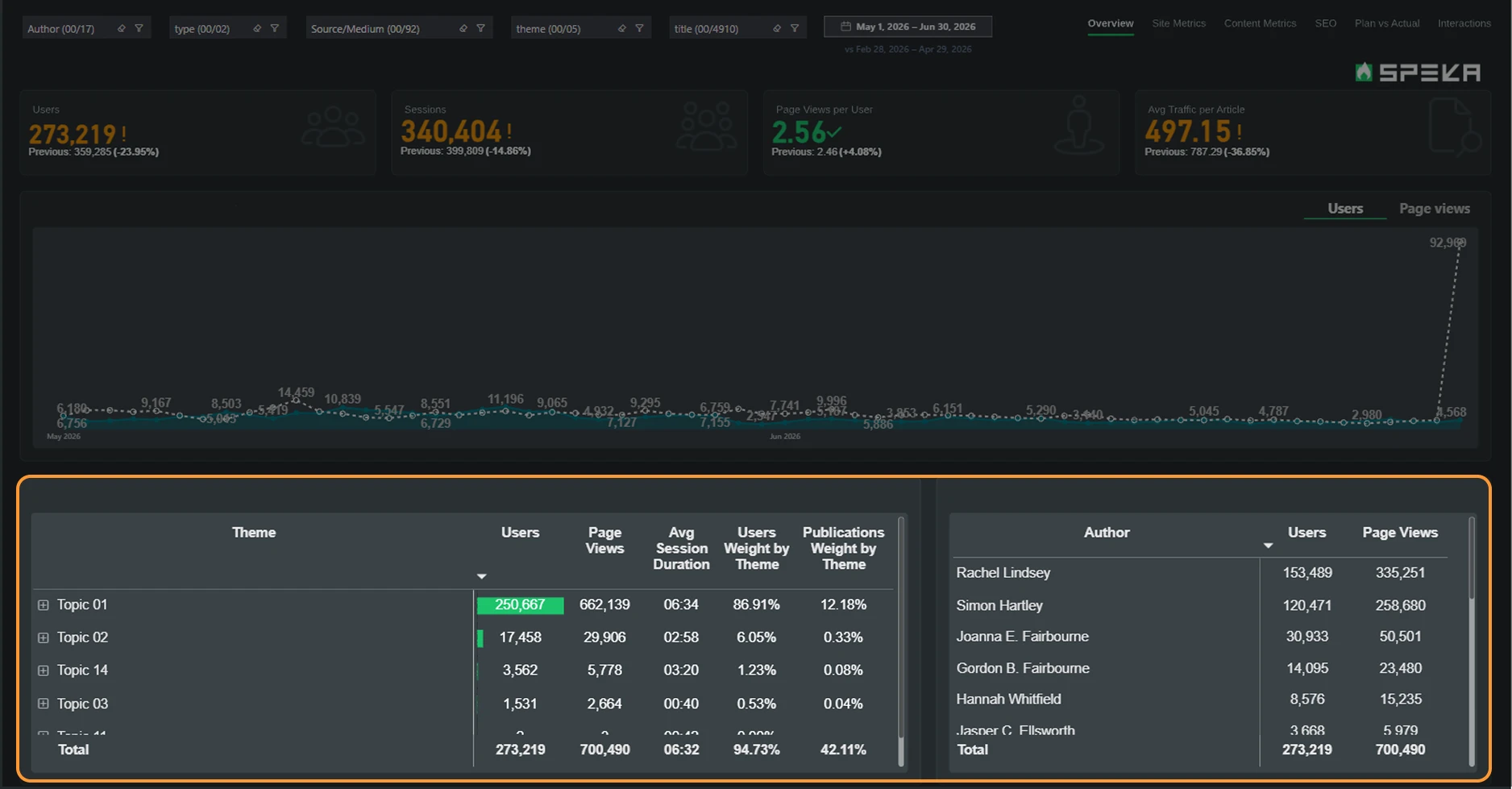Select the Simon Hartley author row
The height and width of the screenshot is (789, 1512).
[x=1199, y=605]
